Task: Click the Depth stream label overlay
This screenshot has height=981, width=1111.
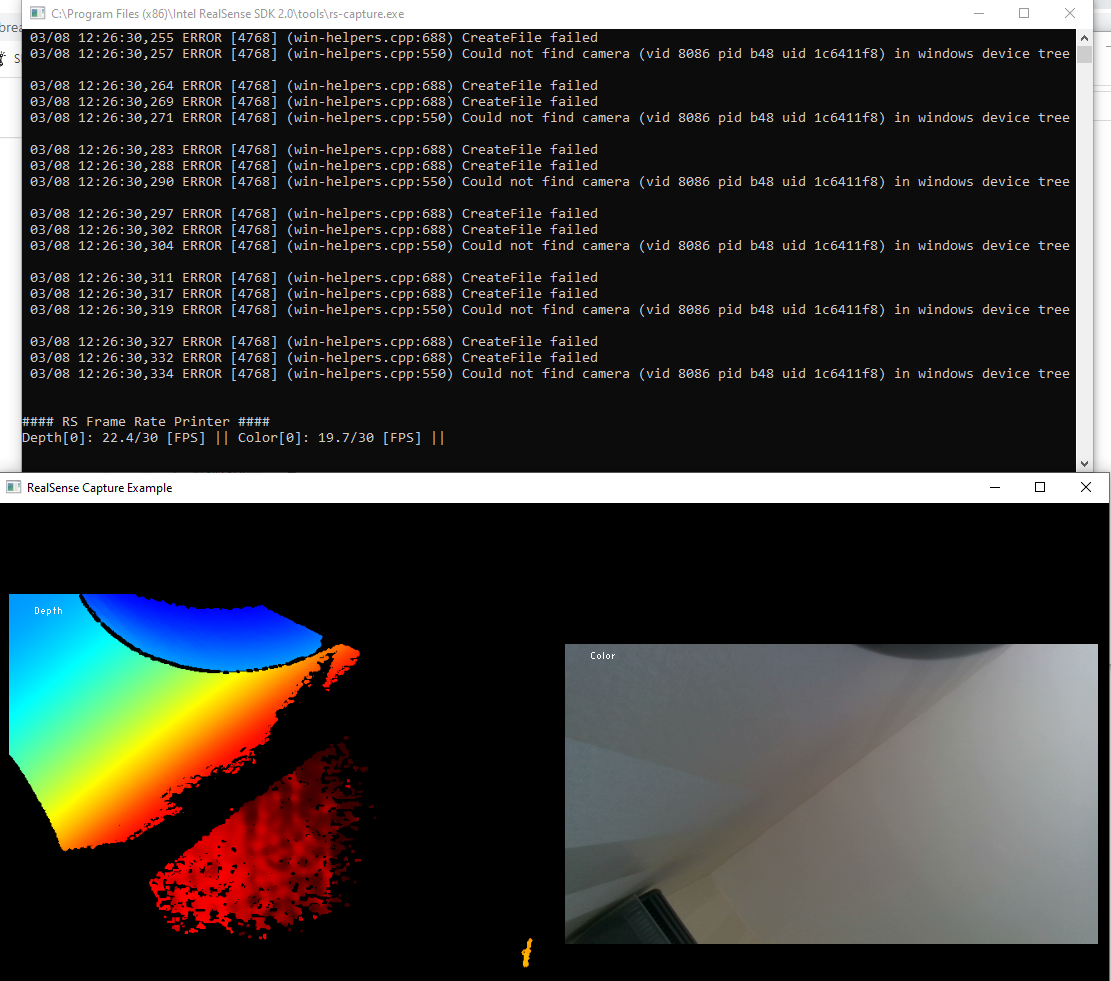Action: pos(47,610)
